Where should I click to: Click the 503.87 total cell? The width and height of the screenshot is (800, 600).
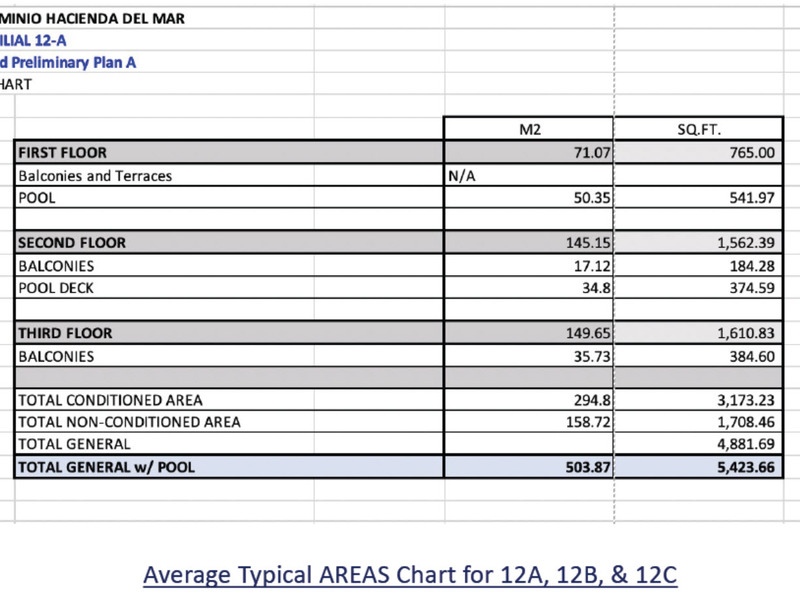pyautogui.click(x=529, y=466)
